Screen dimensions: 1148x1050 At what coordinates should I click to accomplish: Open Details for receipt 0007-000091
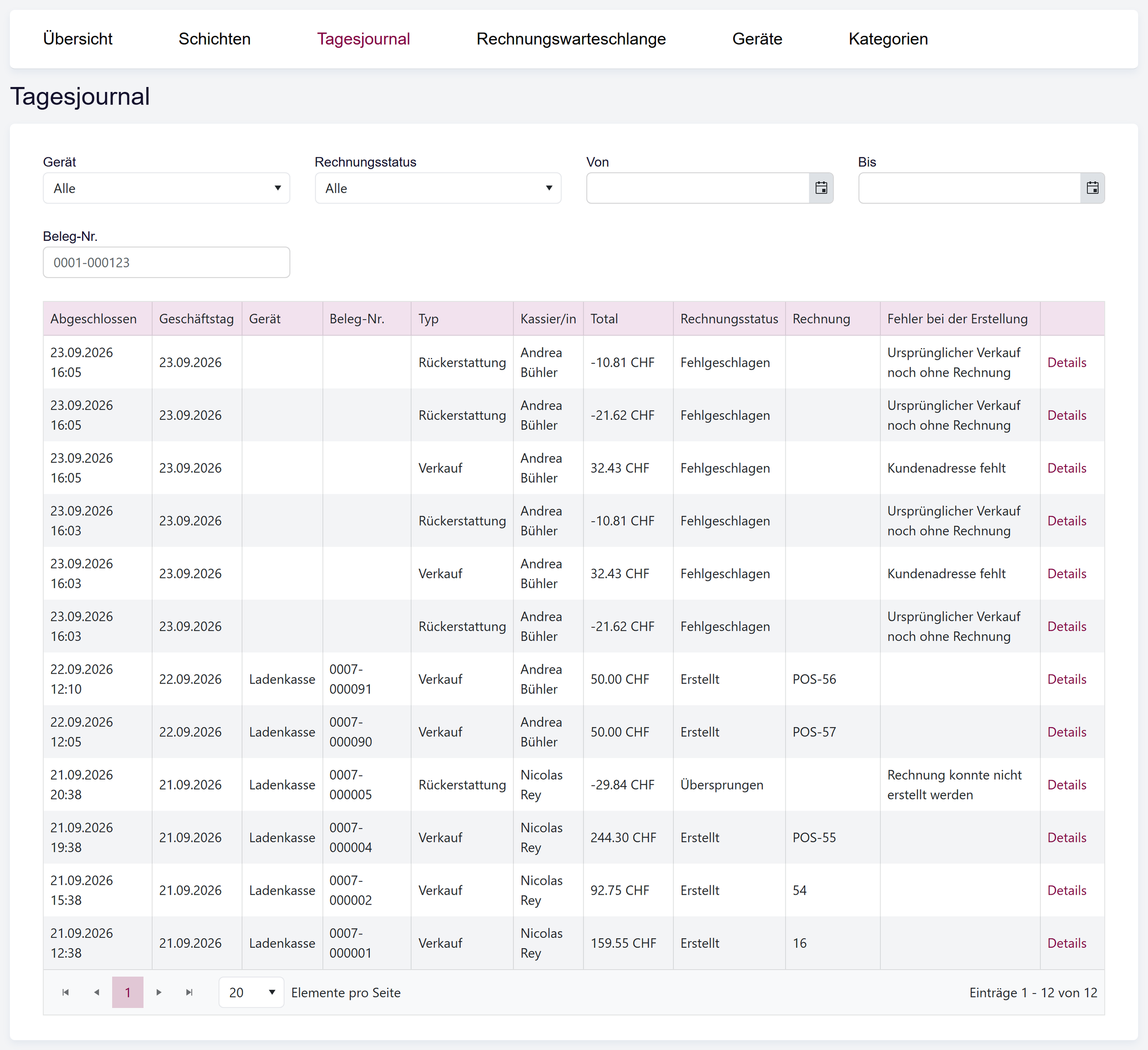(1066, 680)
